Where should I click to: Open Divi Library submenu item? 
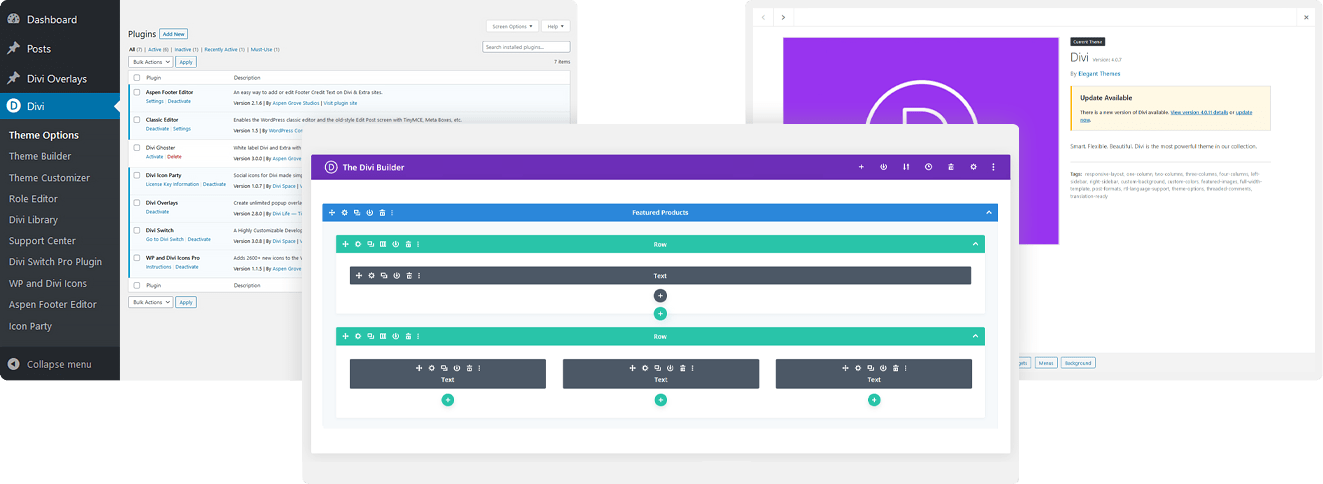(34, 220)
